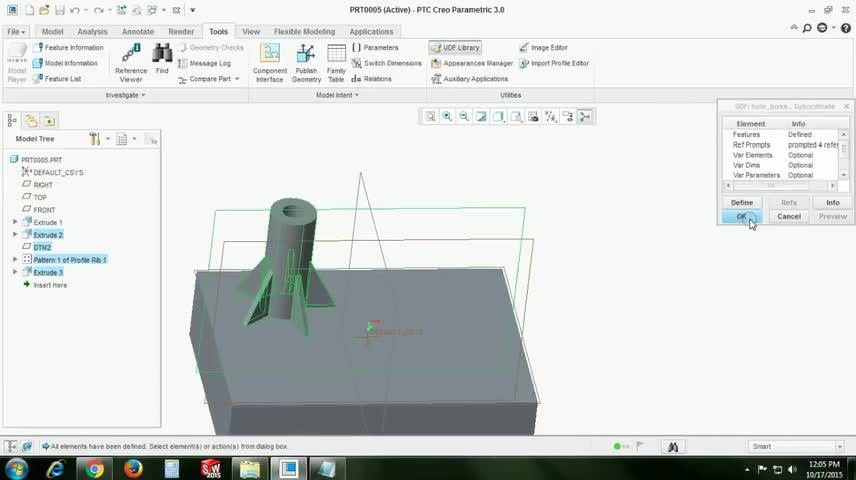
Task: Select Var Dims element row
Action: click(x=781, y=165)
